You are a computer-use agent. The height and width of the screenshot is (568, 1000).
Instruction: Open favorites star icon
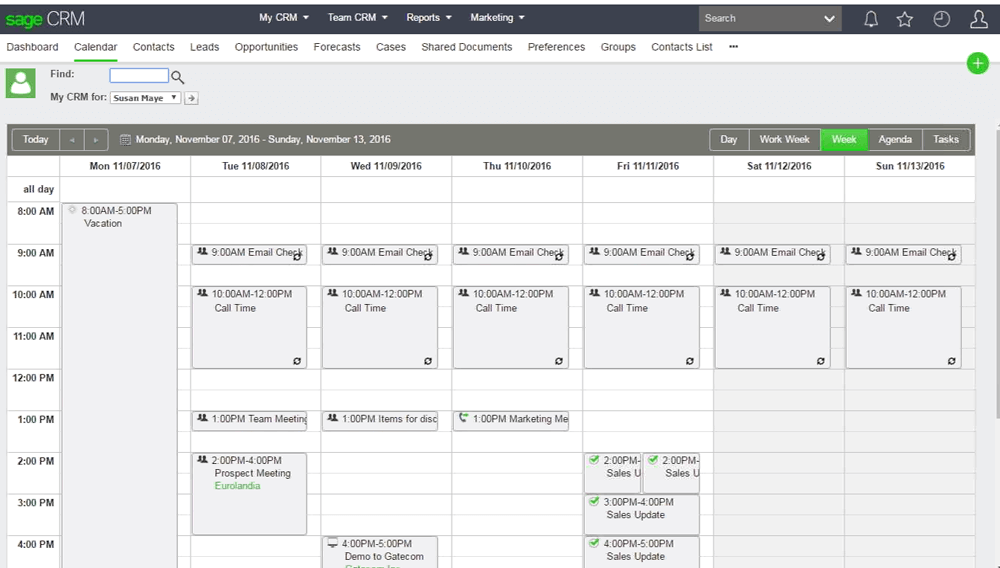pyautogui.click(x=904, y=19)
